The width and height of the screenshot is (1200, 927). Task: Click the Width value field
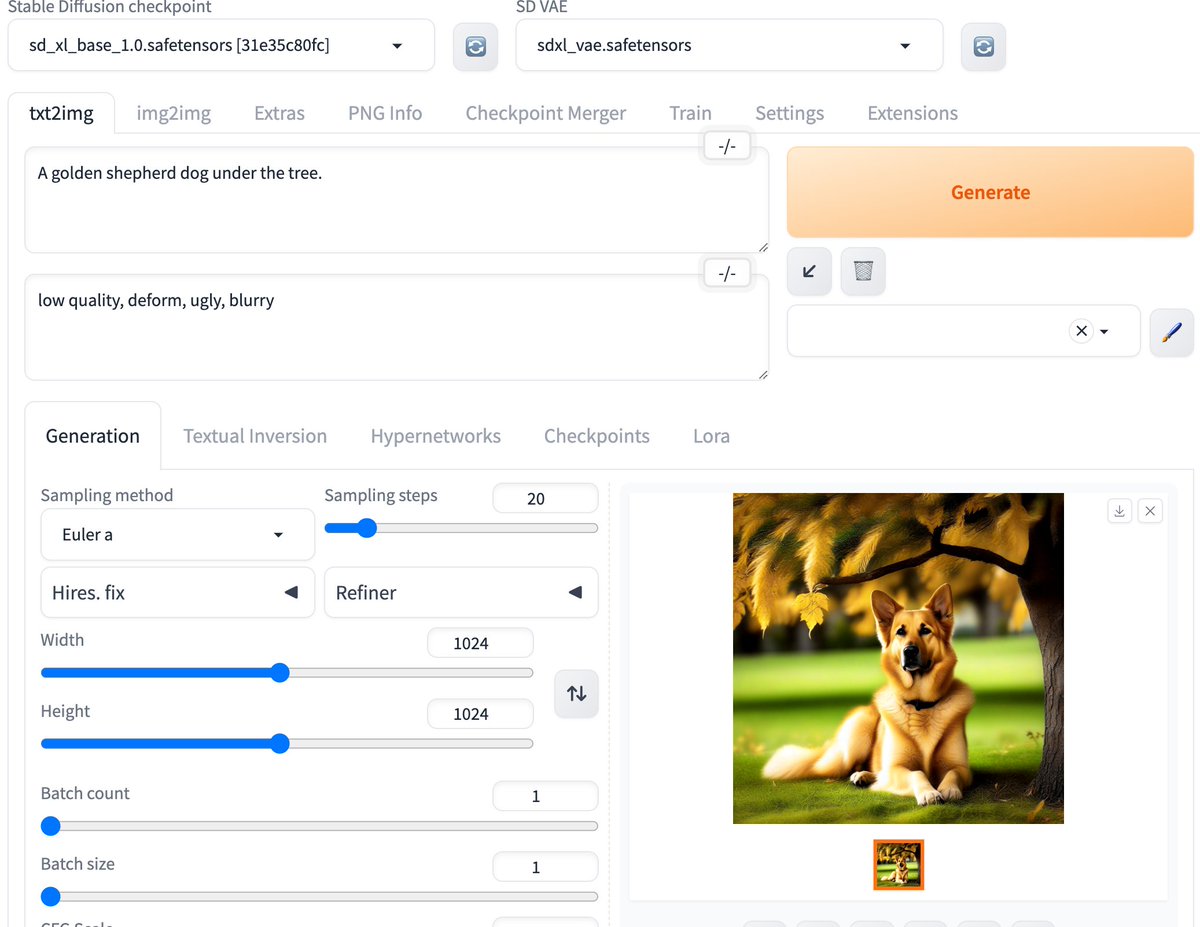click(x=480, y=643)
